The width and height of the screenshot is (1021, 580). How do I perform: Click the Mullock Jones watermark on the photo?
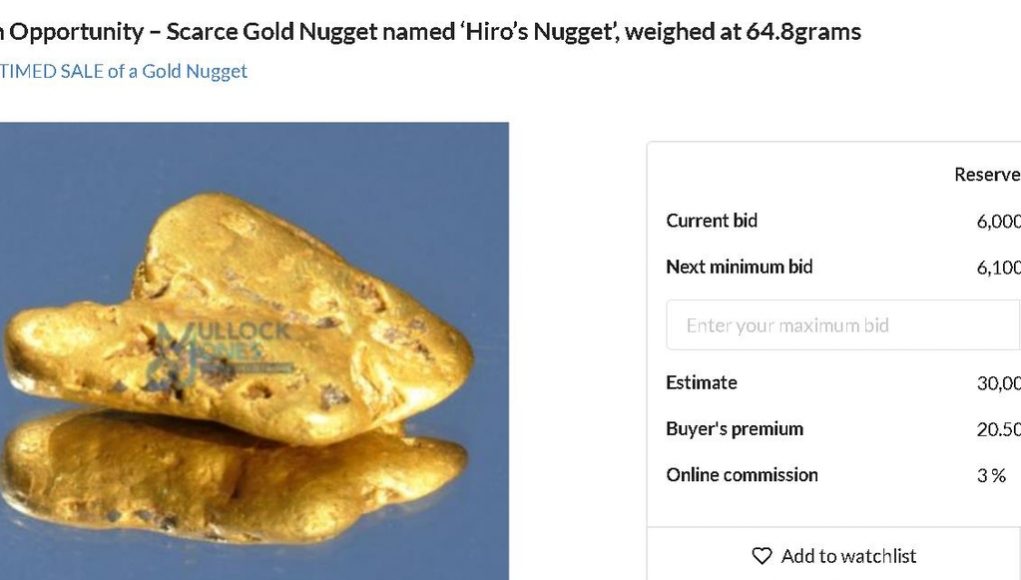tap(218, 352)
